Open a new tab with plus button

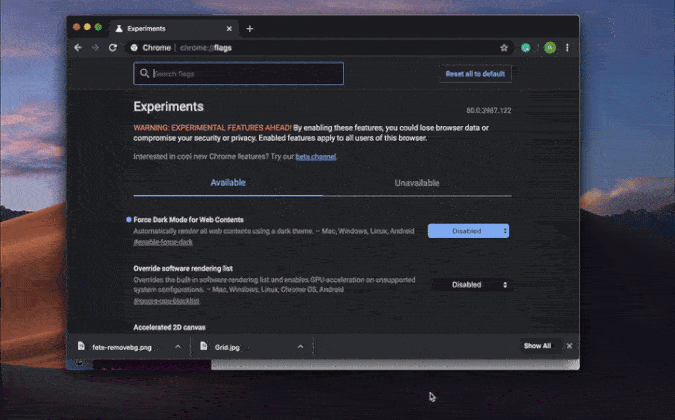pos(250,29)
